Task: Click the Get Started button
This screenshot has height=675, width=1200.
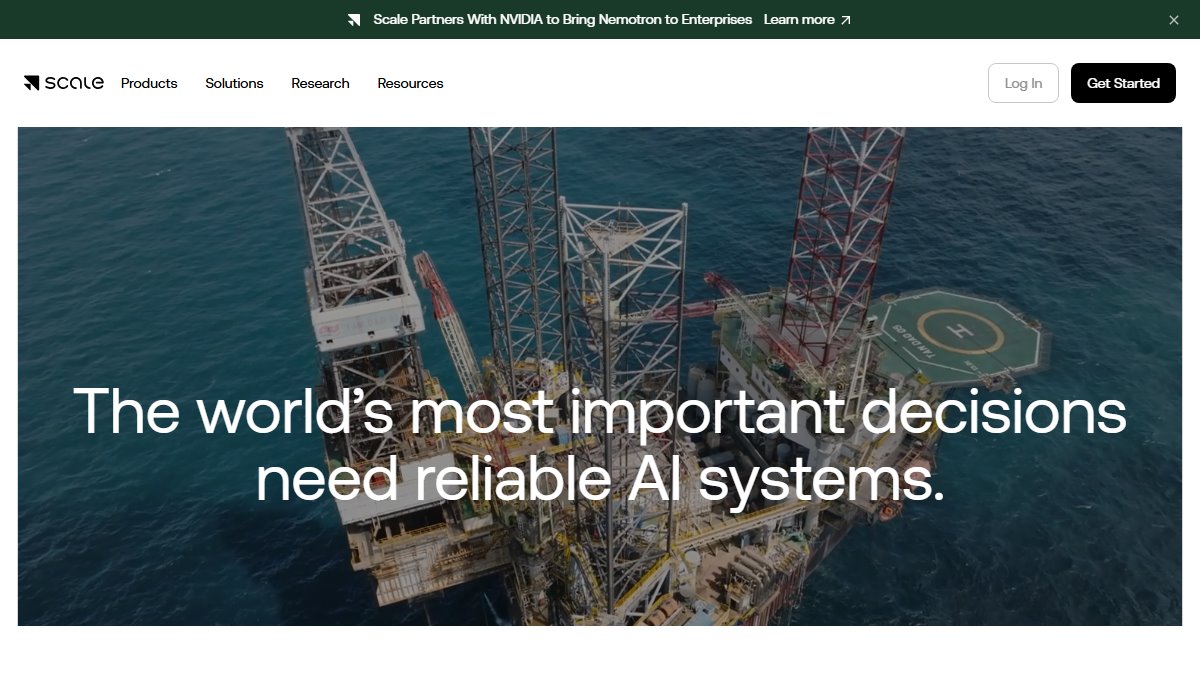Action: [x=1123, y=83]
